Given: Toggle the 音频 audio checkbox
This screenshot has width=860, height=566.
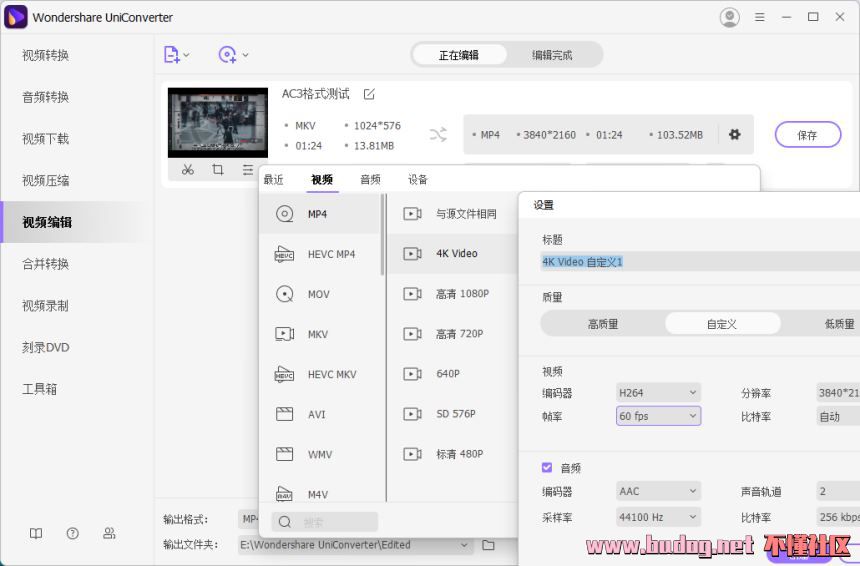Looking at the screenshot, I should 547,467.
